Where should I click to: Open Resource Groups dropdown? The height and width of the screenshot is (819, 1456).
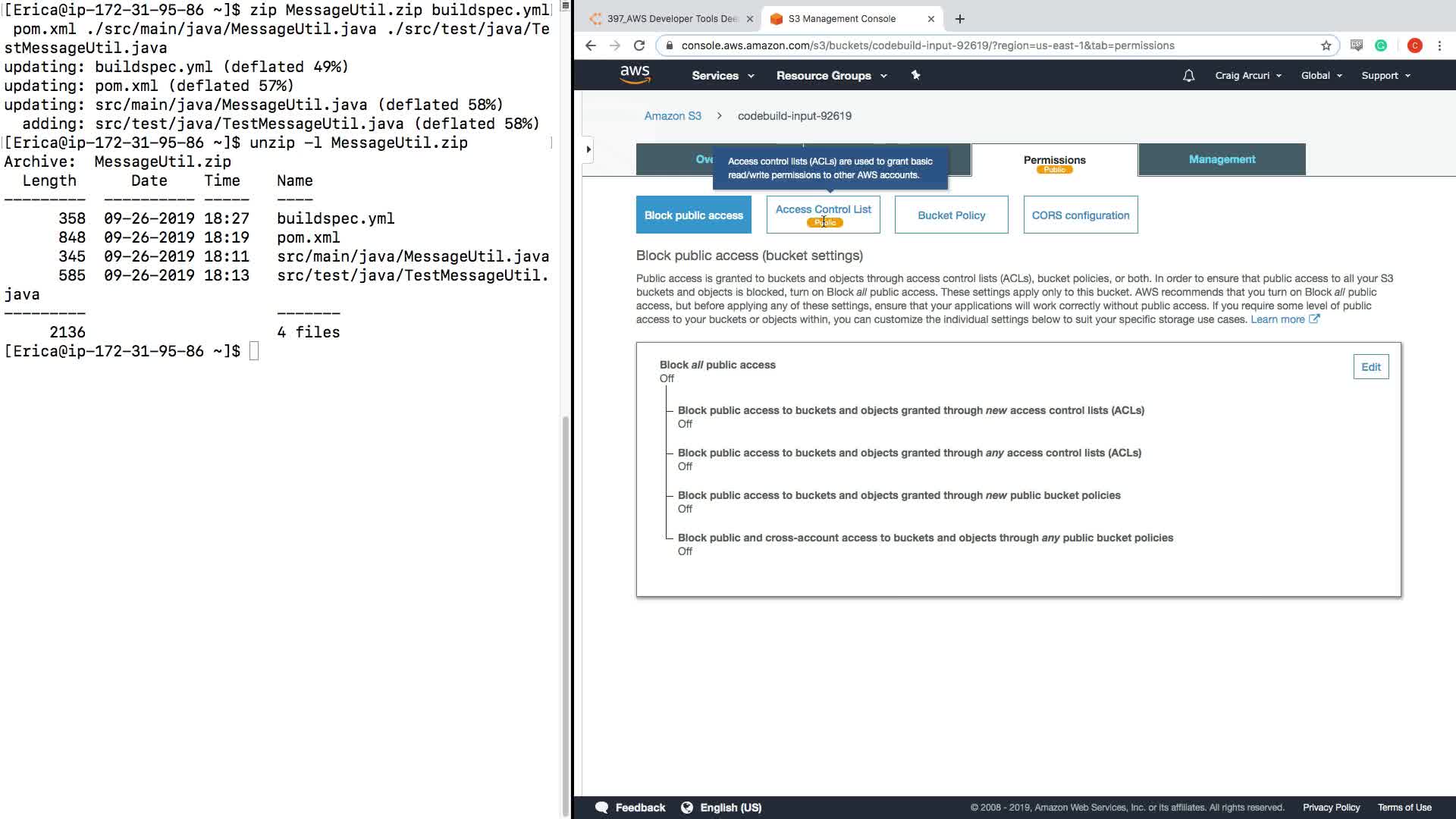tap(830, 76)
